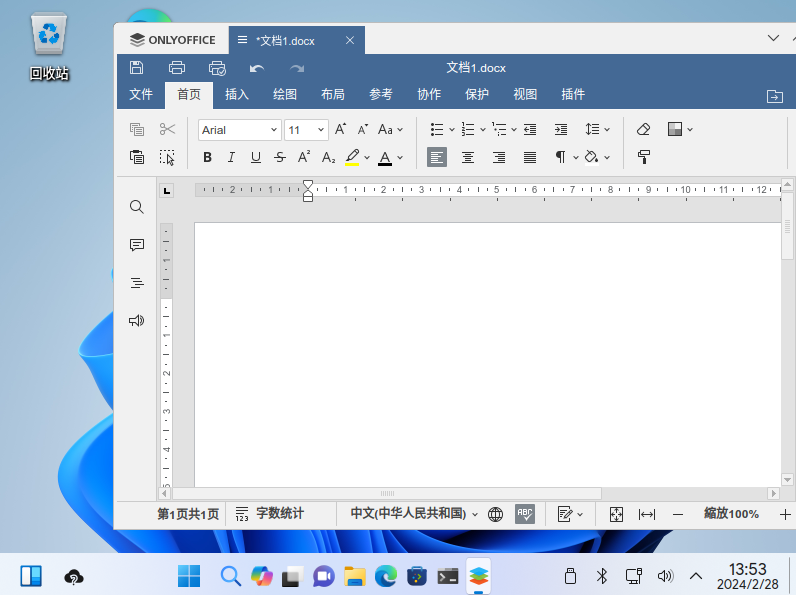Open the font size dropdown
The width and height of the screenshot is (796, 595).
pyautogui.click(x=307, y=130)
